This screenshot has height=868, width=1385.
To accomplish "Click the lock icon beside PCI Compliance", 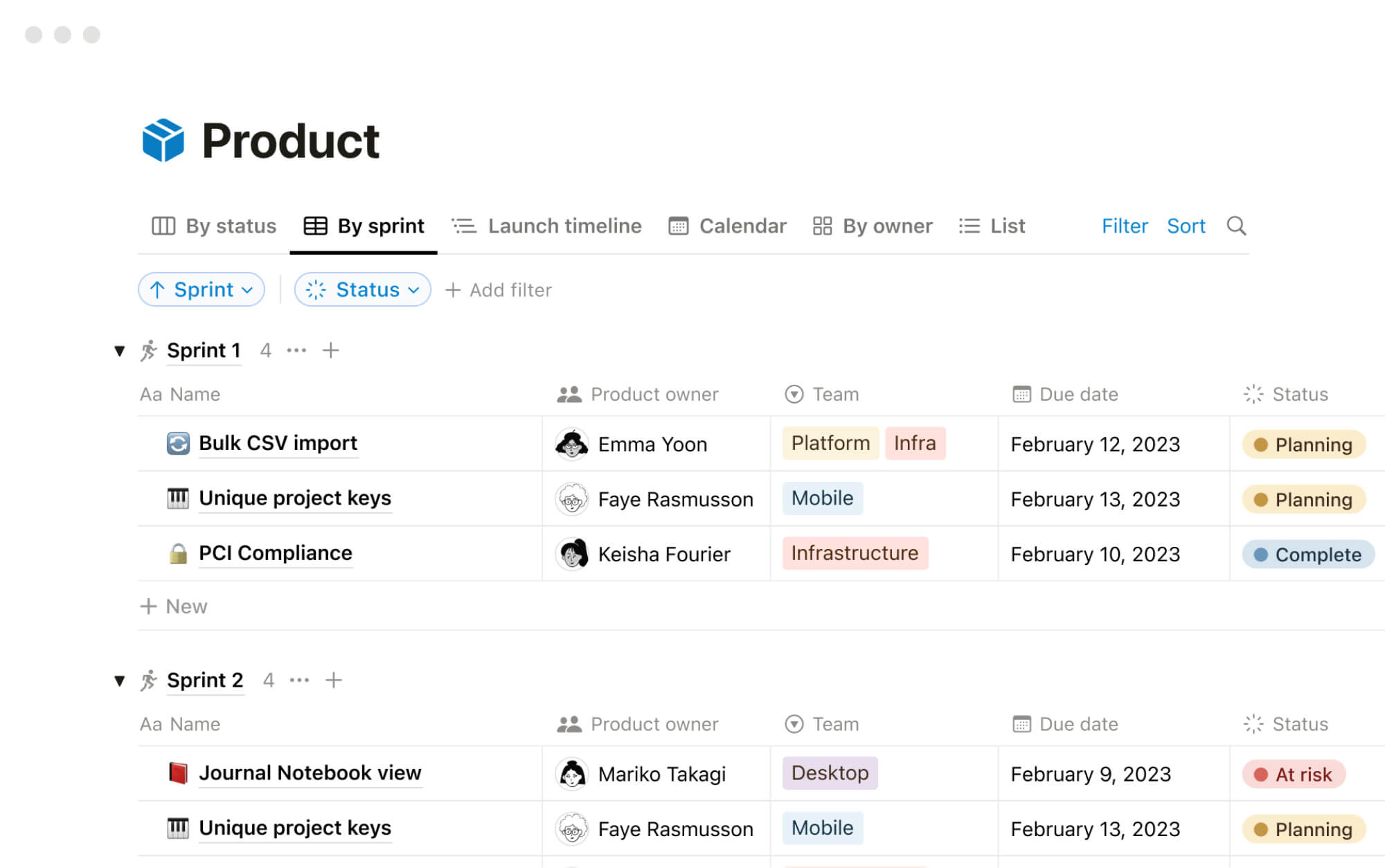I will (x=178, y=553).
